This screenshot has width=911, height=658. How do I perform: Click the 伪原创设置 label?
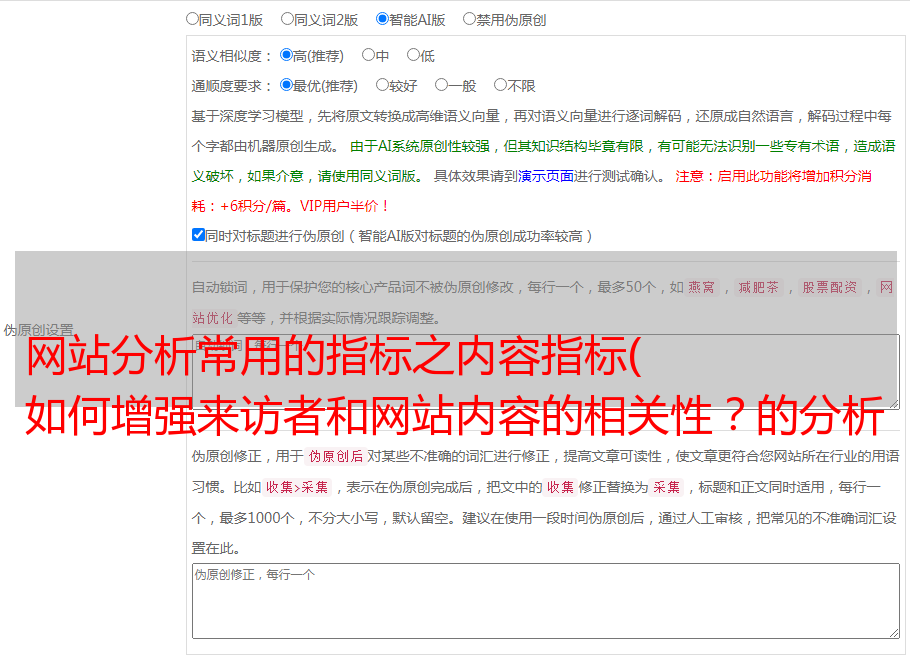tap(39, 330)
